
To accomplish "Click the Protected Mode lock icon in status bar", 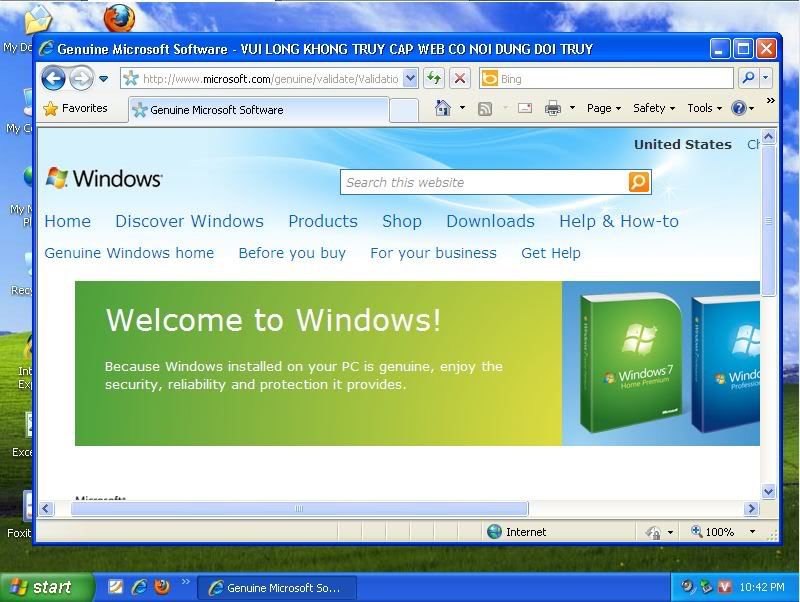I will coord(653,532).
